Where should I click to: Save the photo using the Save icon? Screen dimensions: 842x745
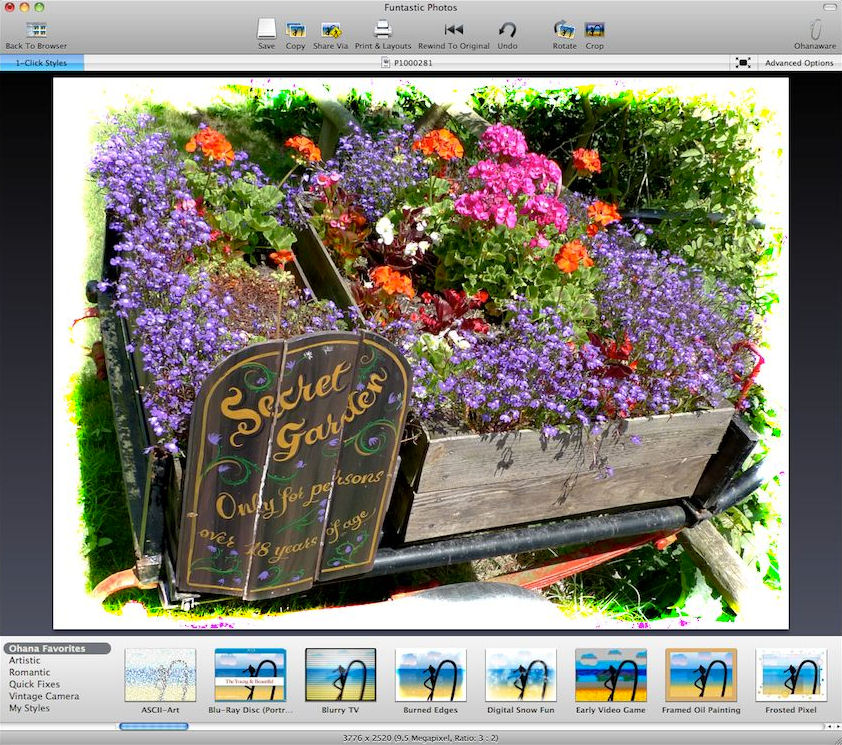(266, 30)
